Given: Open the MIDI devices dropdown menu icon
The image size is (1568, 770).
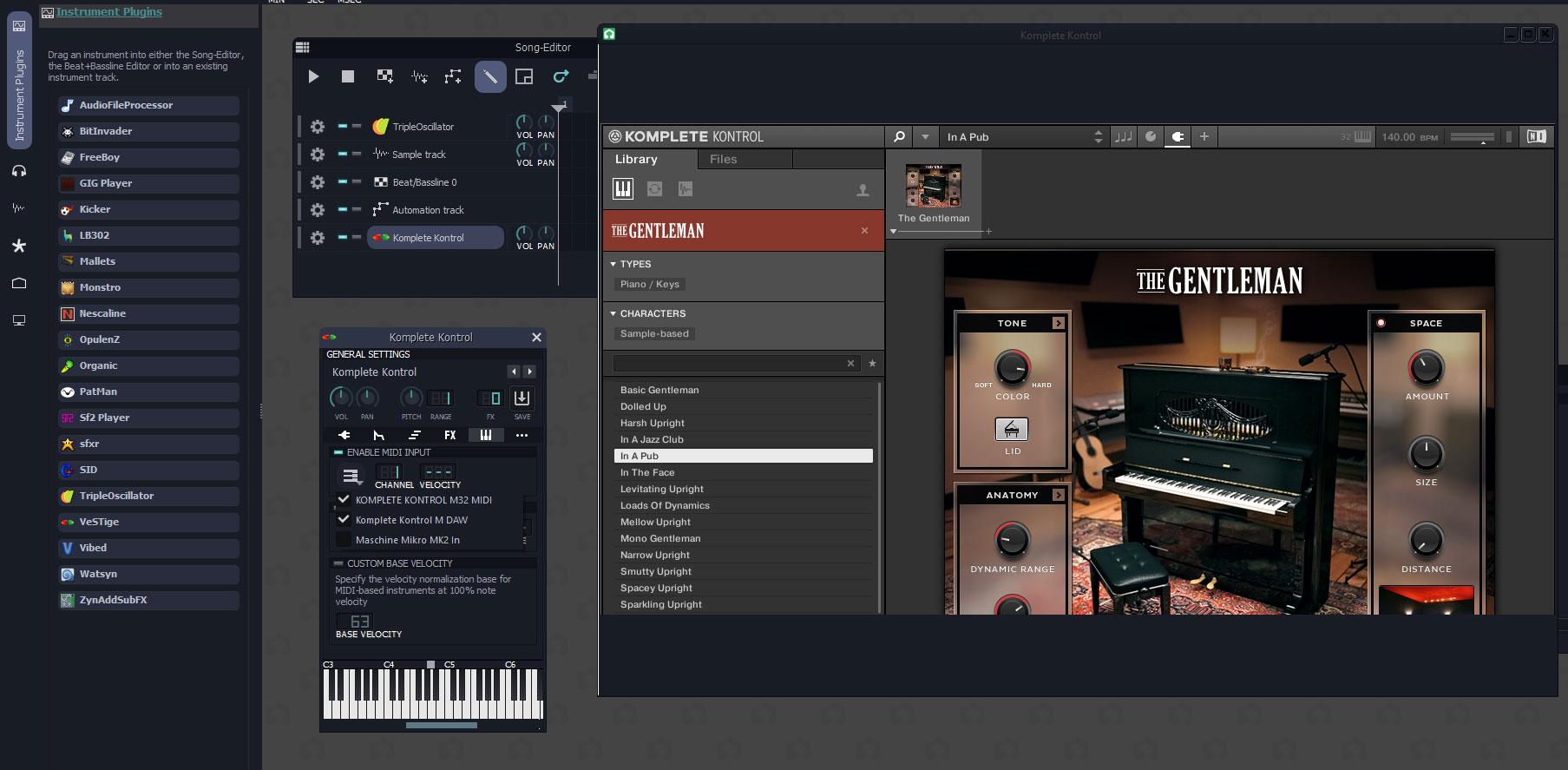Looking at the screenshot, I should click(x=351, y=476).
